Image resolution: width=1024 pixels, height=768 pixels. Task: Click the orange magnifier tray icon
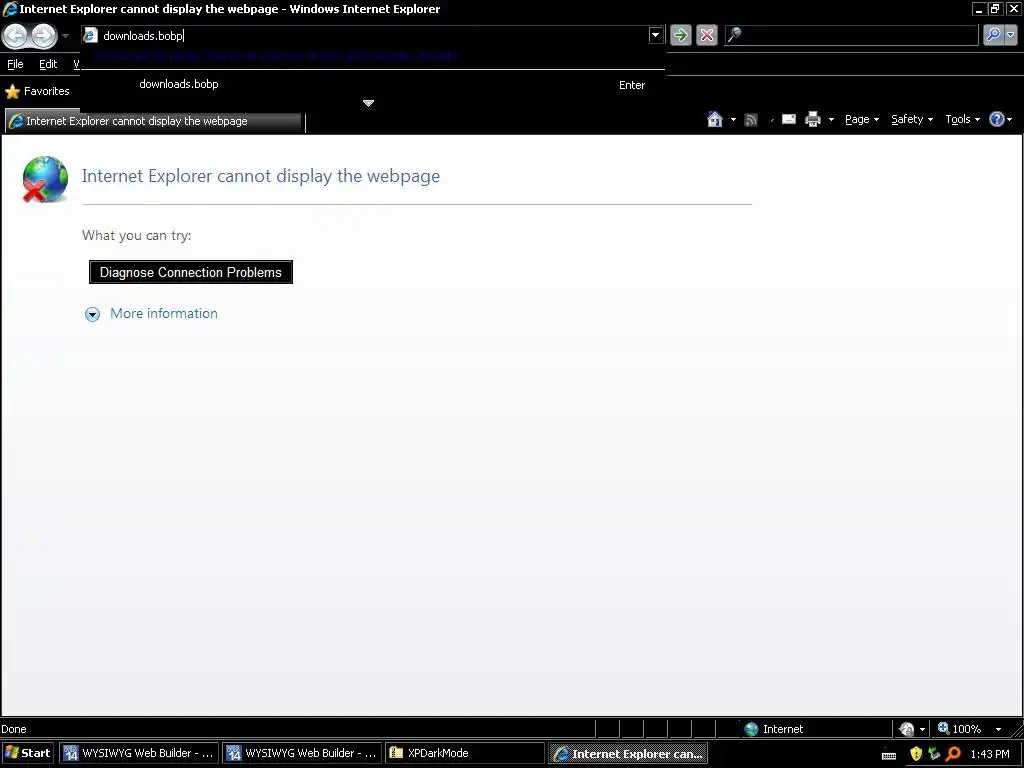pos(953,754)
